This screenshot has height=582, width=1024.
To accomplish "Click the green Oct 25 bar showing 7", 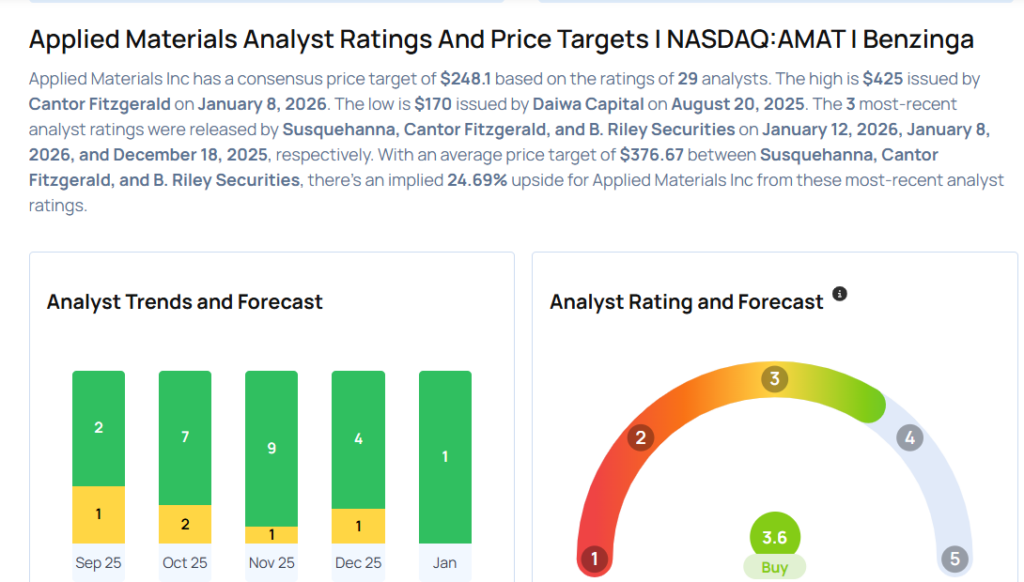I will pos(185,437).
